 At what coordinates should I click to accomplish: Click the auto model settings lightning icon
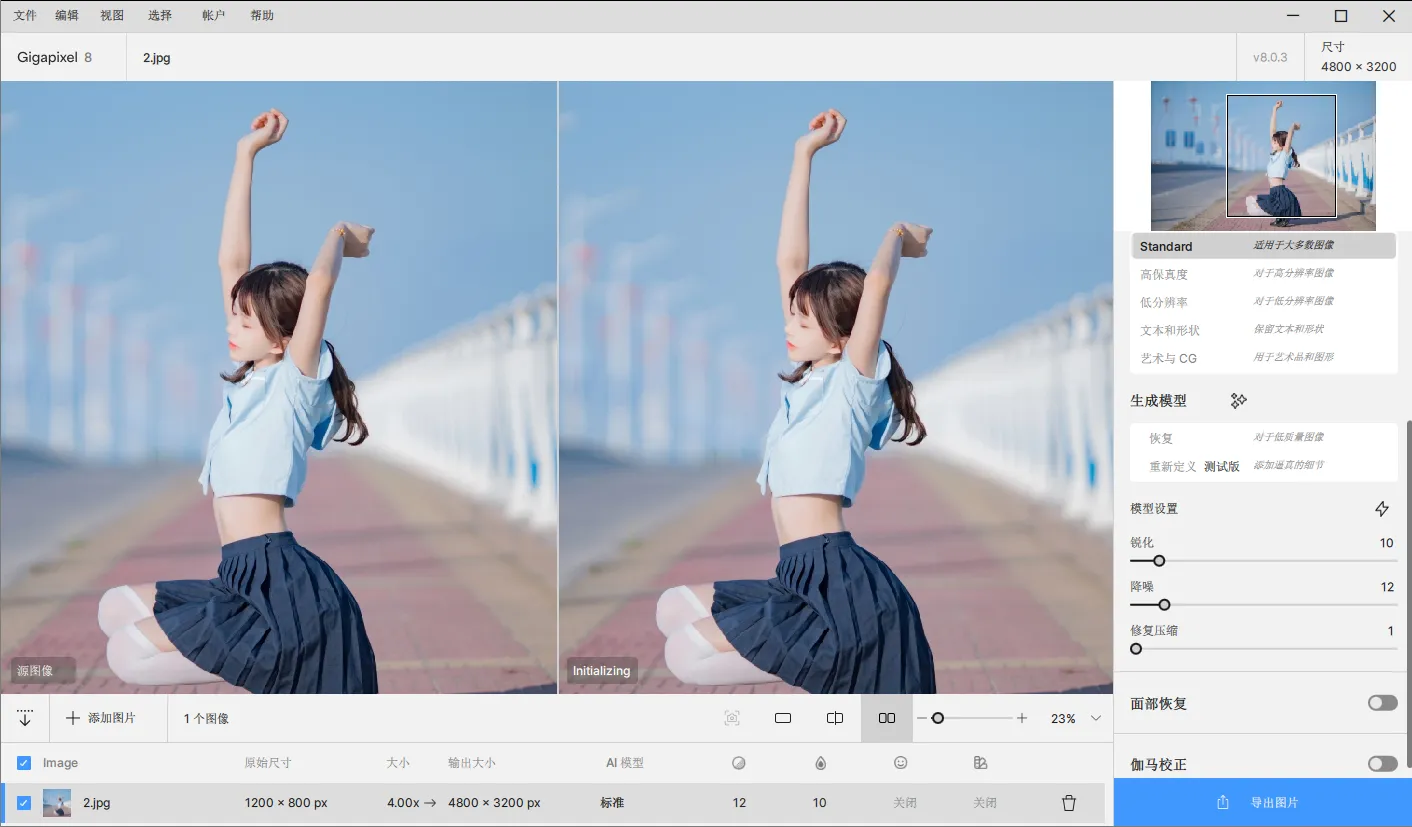(1382, 509)
